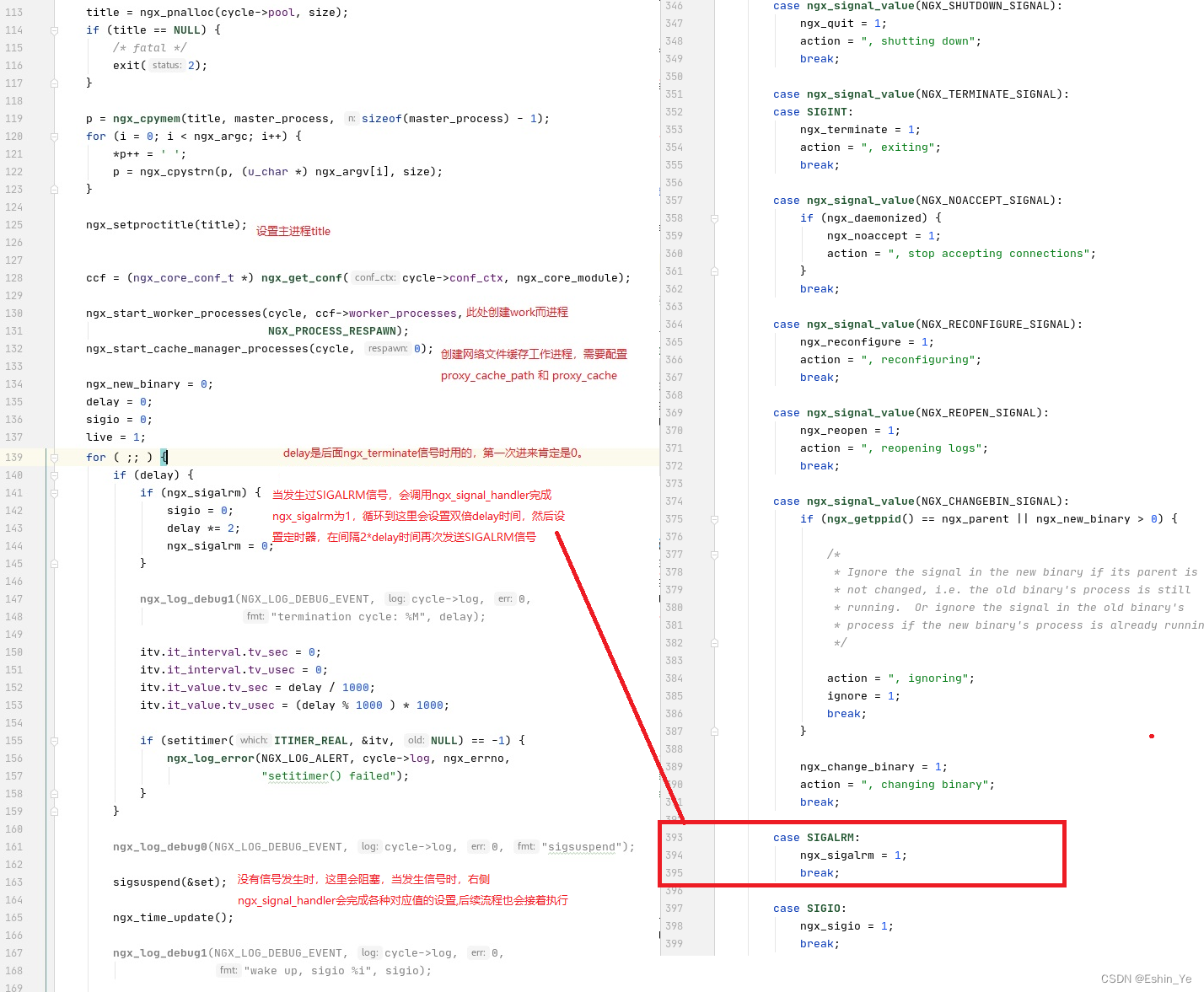
Task: Click 'NGX_NOACCEPT_SIGNAL' on line 357
Action: 986,201
